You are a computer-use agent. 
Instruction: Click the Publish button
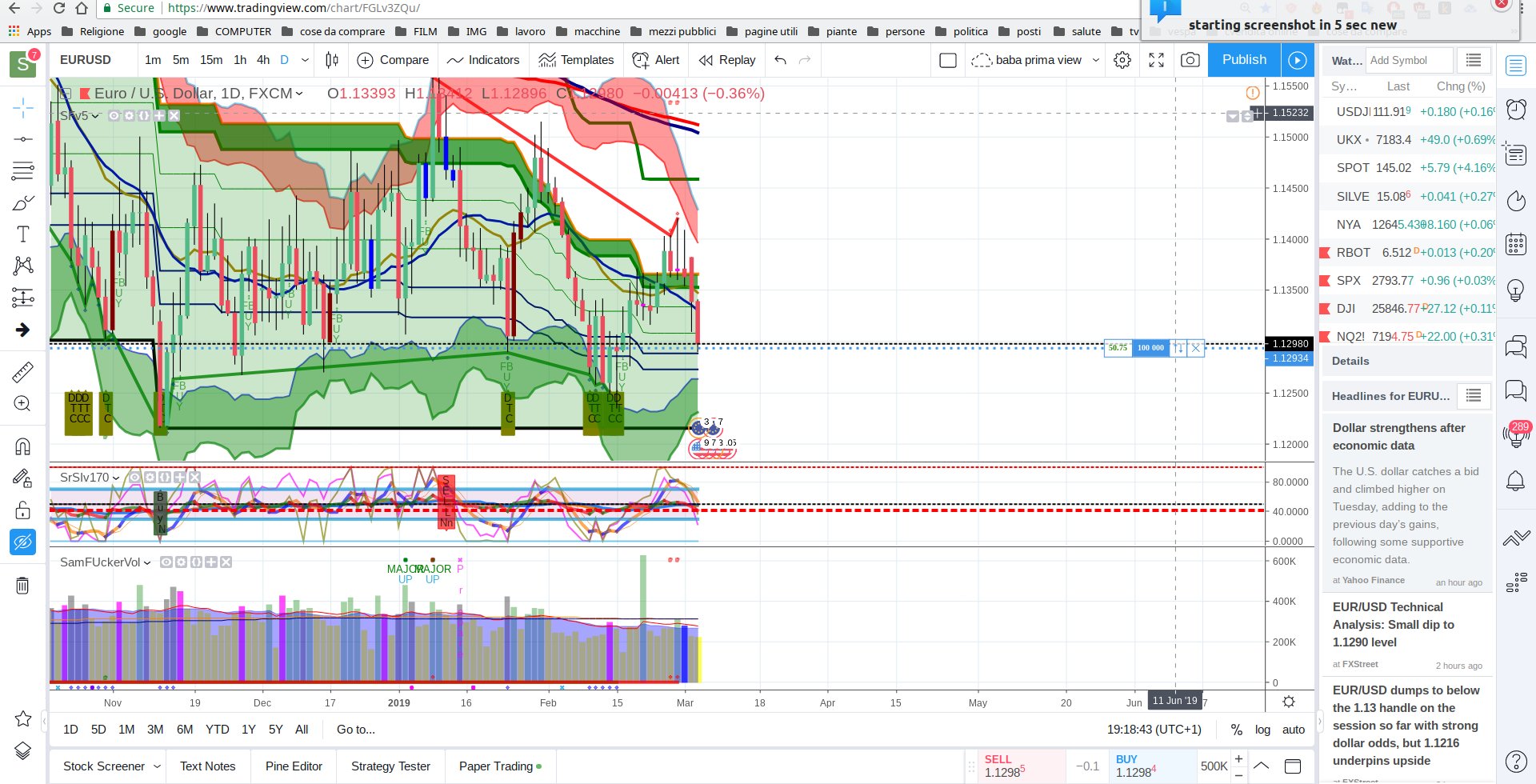1244,60
